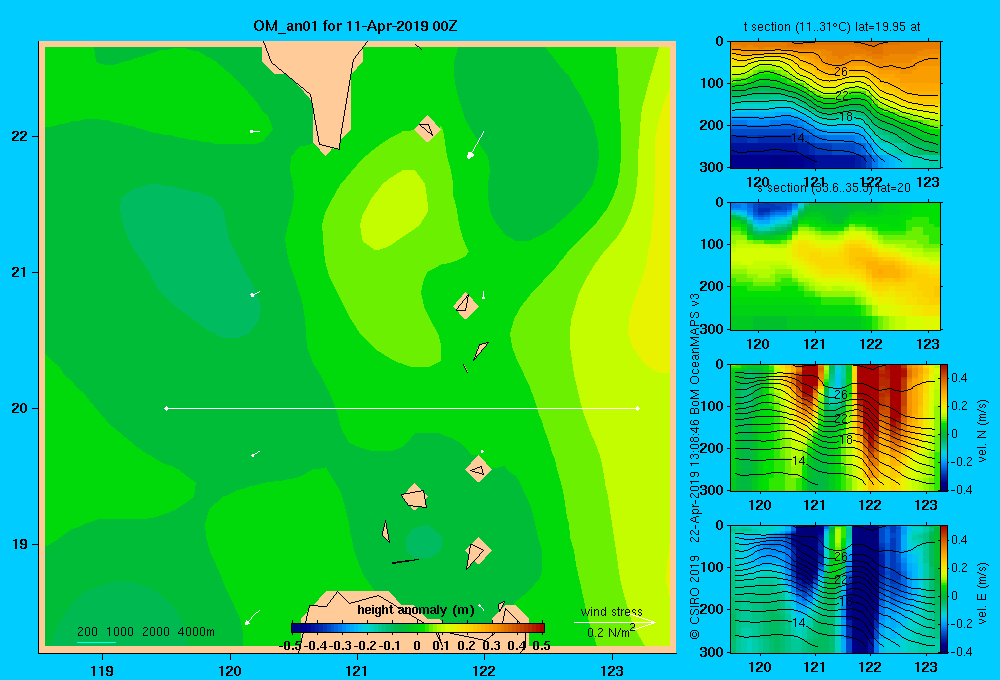The width and height of the screenshot is (1000, 680).
Task: Click the vertical '© CSIRO 2019' copyright text
Action: [695, 597]
